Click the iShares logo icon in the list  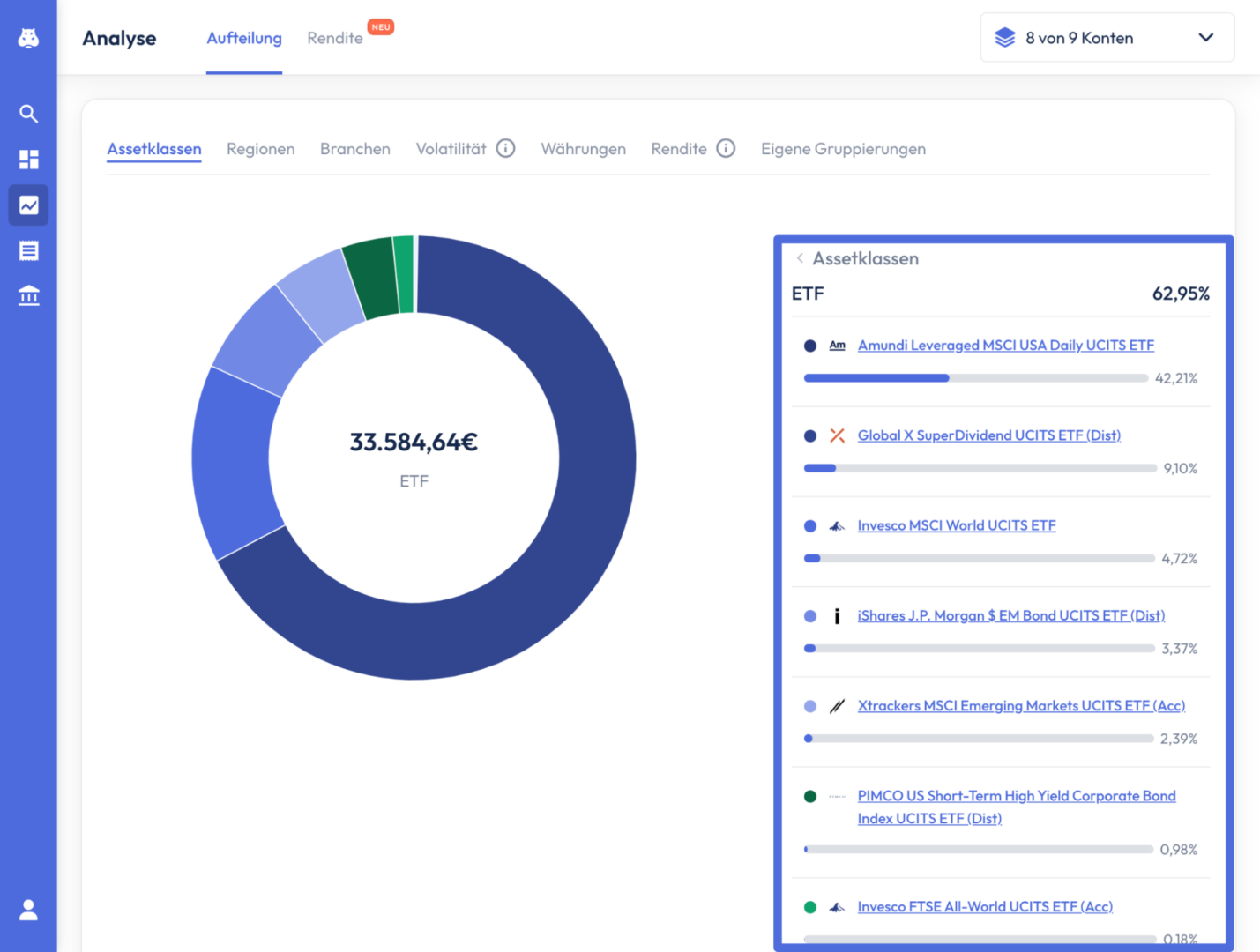tap(837, 616)
